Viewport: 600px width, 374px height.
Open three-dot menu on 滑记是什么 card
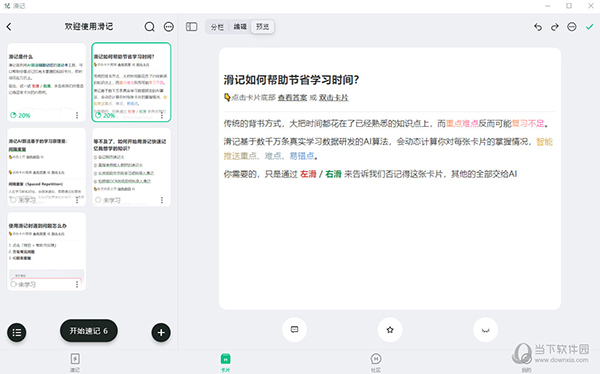tap(77, 115)
